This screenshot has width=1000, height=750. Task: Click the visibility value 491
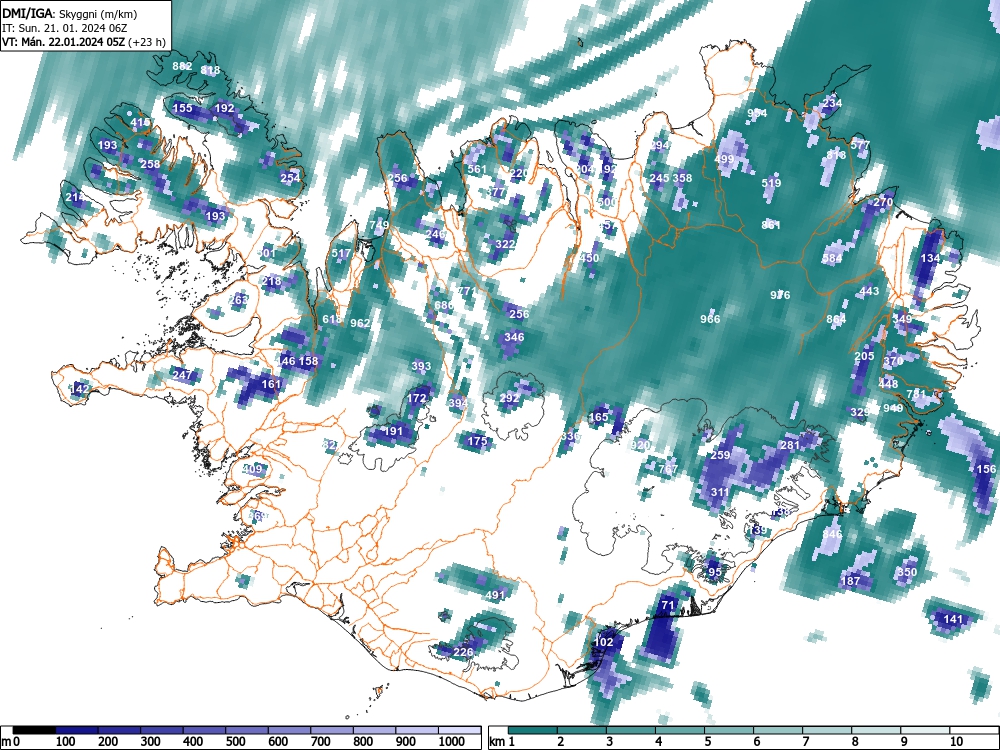(496, 596)
